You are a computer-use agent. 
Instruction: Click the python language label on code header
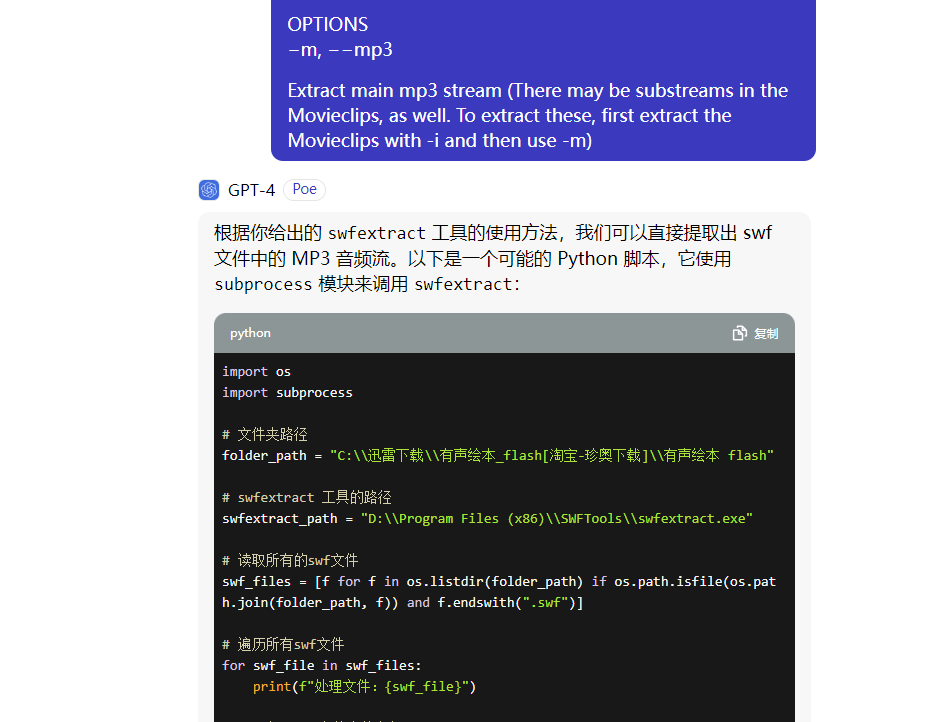[x=249, y=333]
